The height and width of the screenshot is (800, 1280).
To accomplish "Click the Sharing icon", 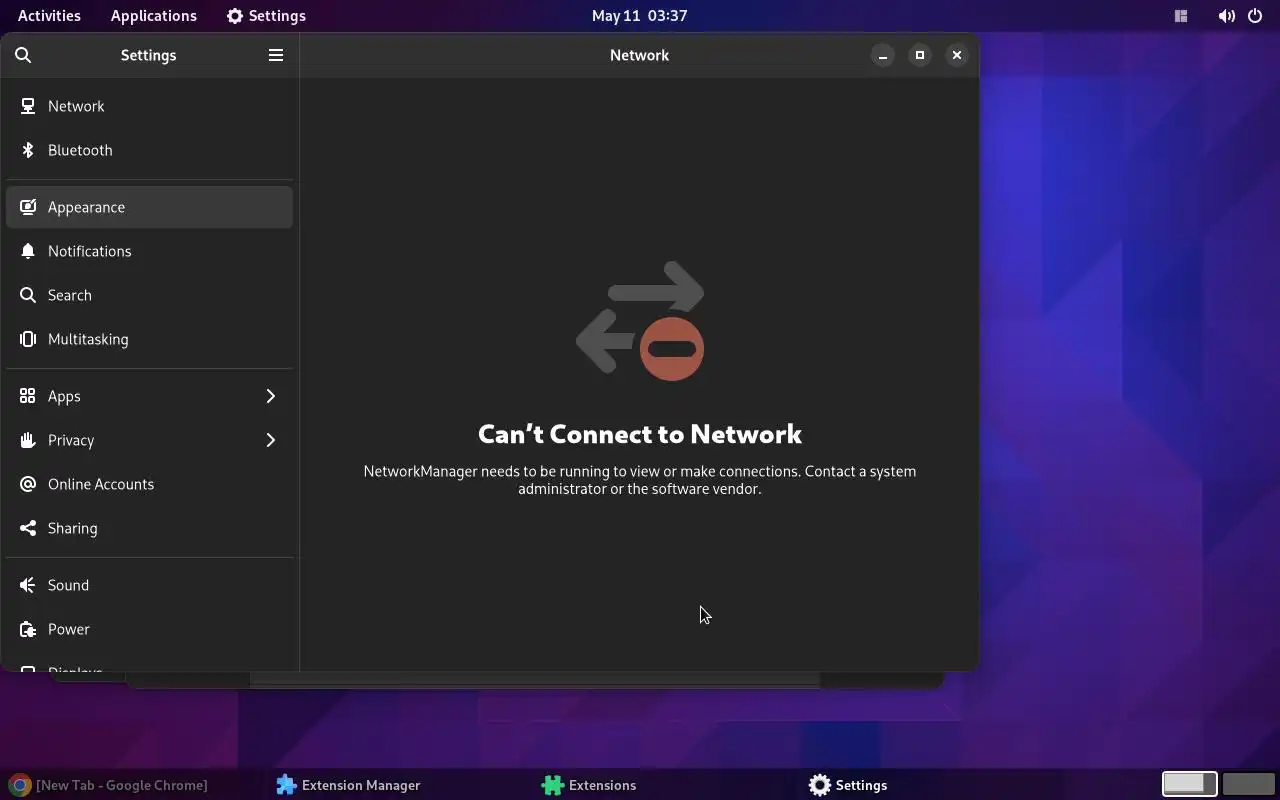I will [x=28, y=528].
